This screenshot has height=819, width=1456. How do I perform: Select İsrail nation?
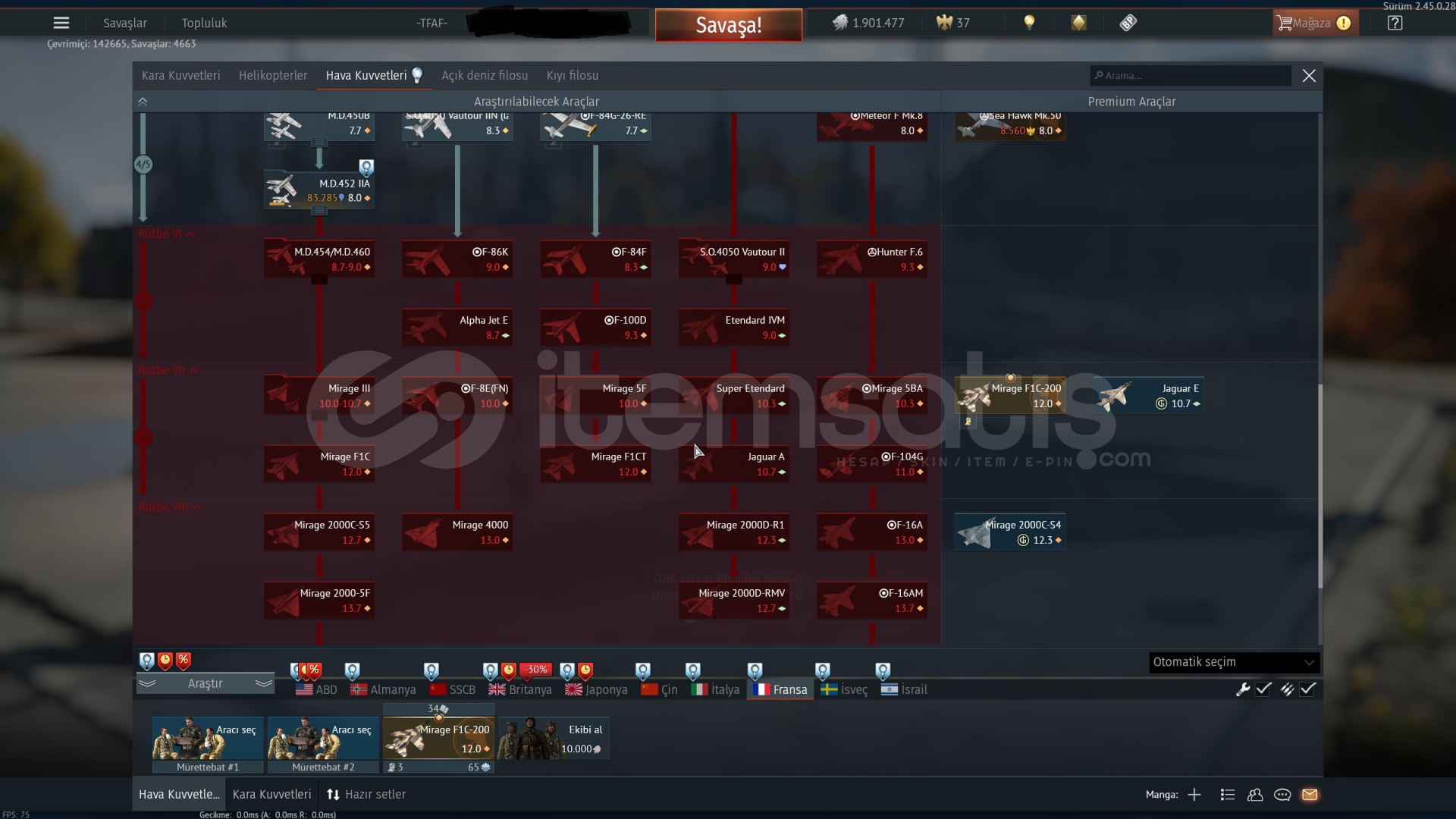904,689
